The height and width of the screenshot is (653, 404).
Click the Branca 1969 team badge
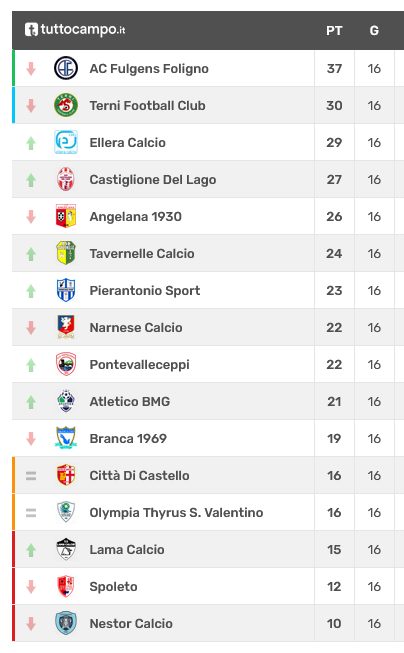[66, 438]
